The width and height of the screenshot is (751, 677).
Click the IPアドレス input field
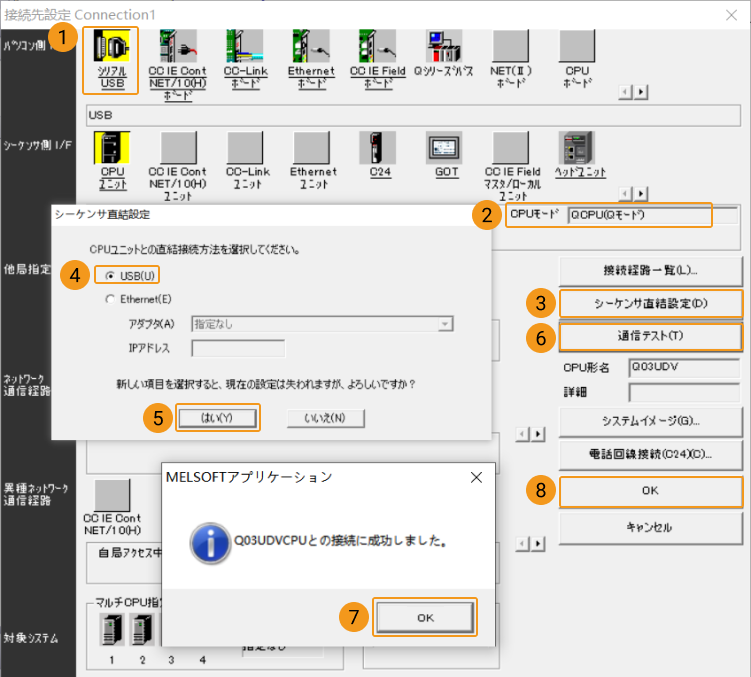(238, 348)
